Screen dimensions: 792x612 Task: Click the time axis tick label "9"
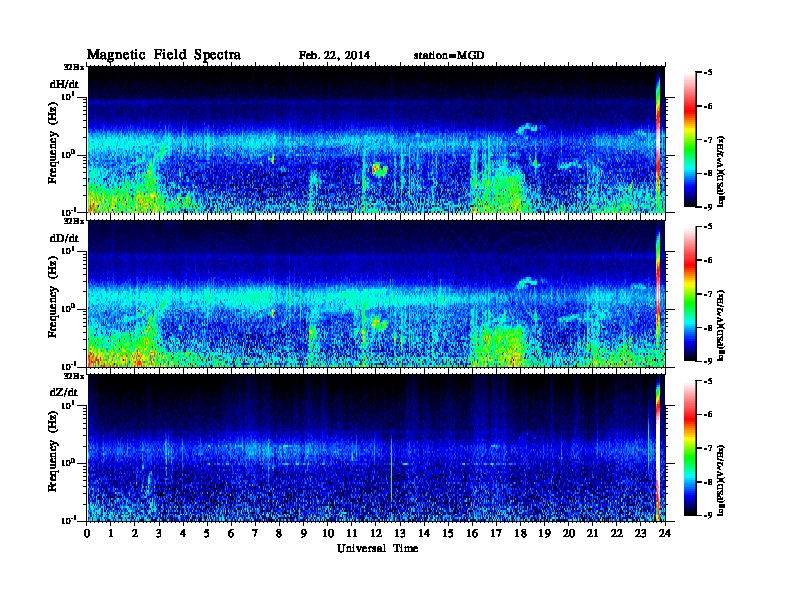pyautogui.click(x=304, y=533)
